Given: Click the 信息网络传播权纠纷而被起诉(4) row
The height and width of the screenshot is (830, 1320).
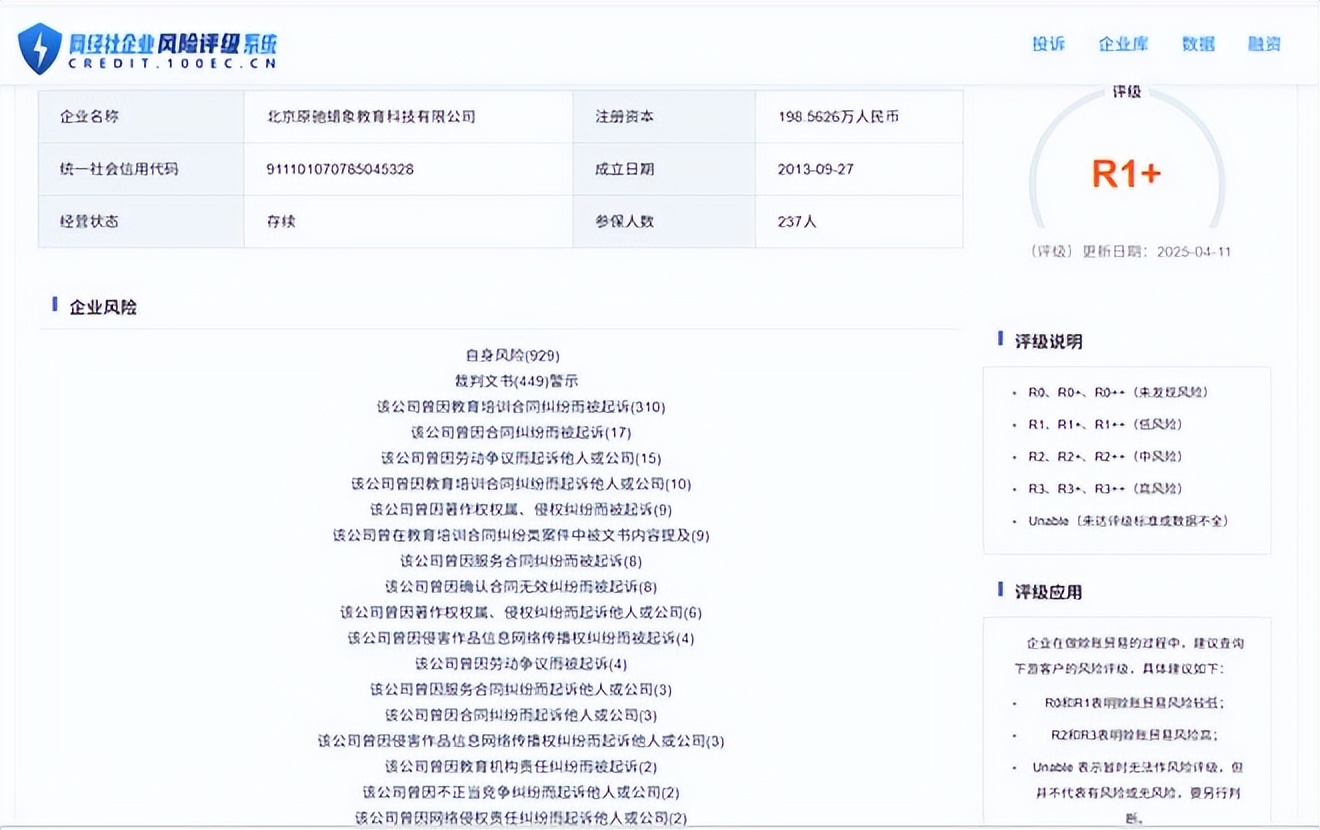Looking at the screenshot, I should 521,638.
